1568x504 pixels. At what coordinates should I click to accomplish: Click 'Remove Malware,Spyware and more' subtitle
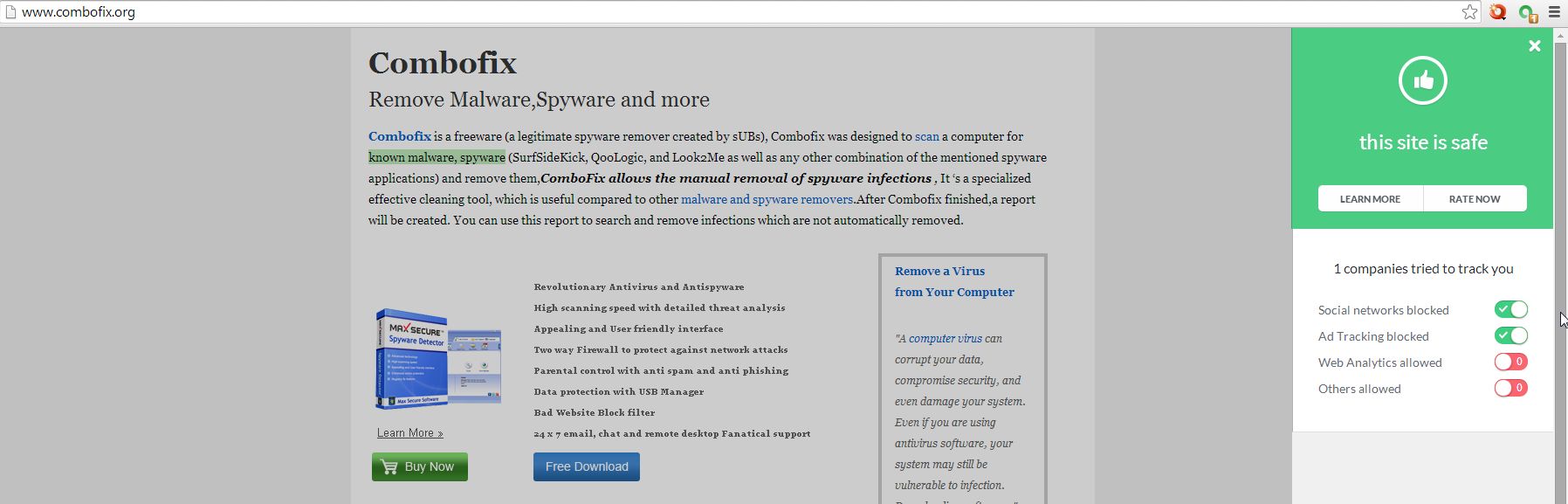(x=539, y=100)
